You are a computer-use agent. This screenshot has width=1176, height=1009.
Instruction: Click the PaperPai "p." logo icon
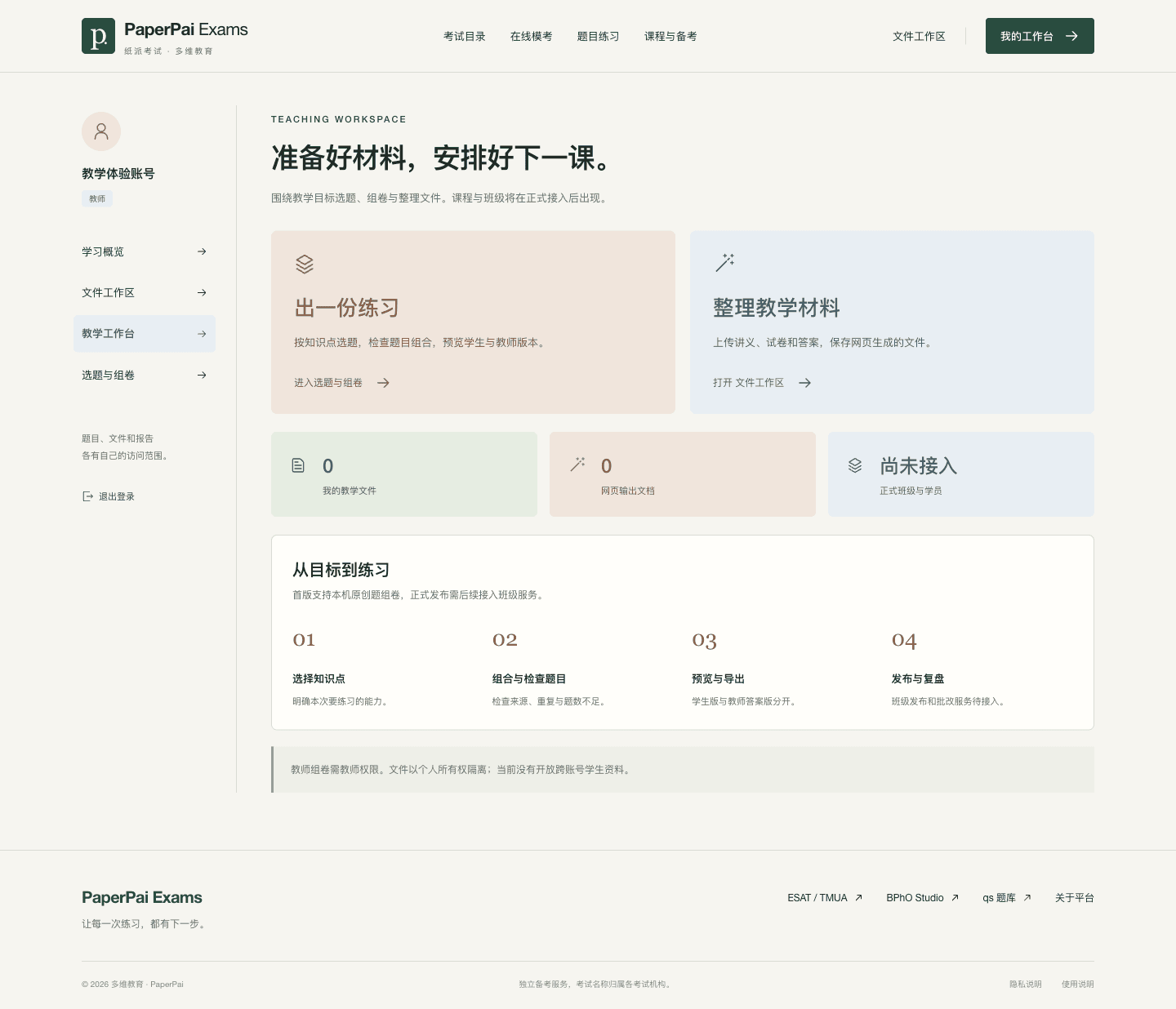coord(98,36)
